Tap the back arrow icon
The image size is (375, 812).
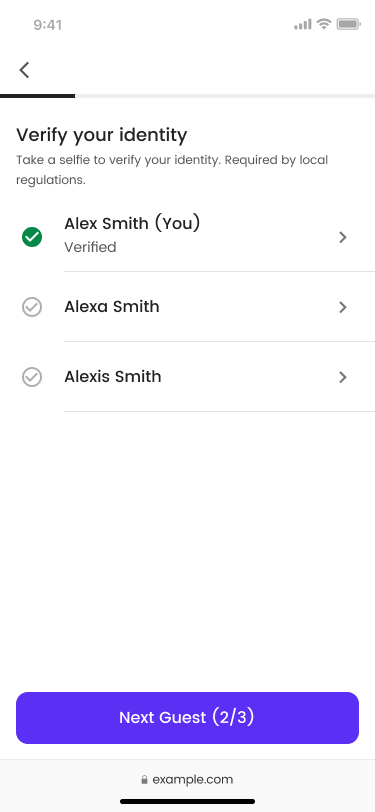(x=24, y=70)
